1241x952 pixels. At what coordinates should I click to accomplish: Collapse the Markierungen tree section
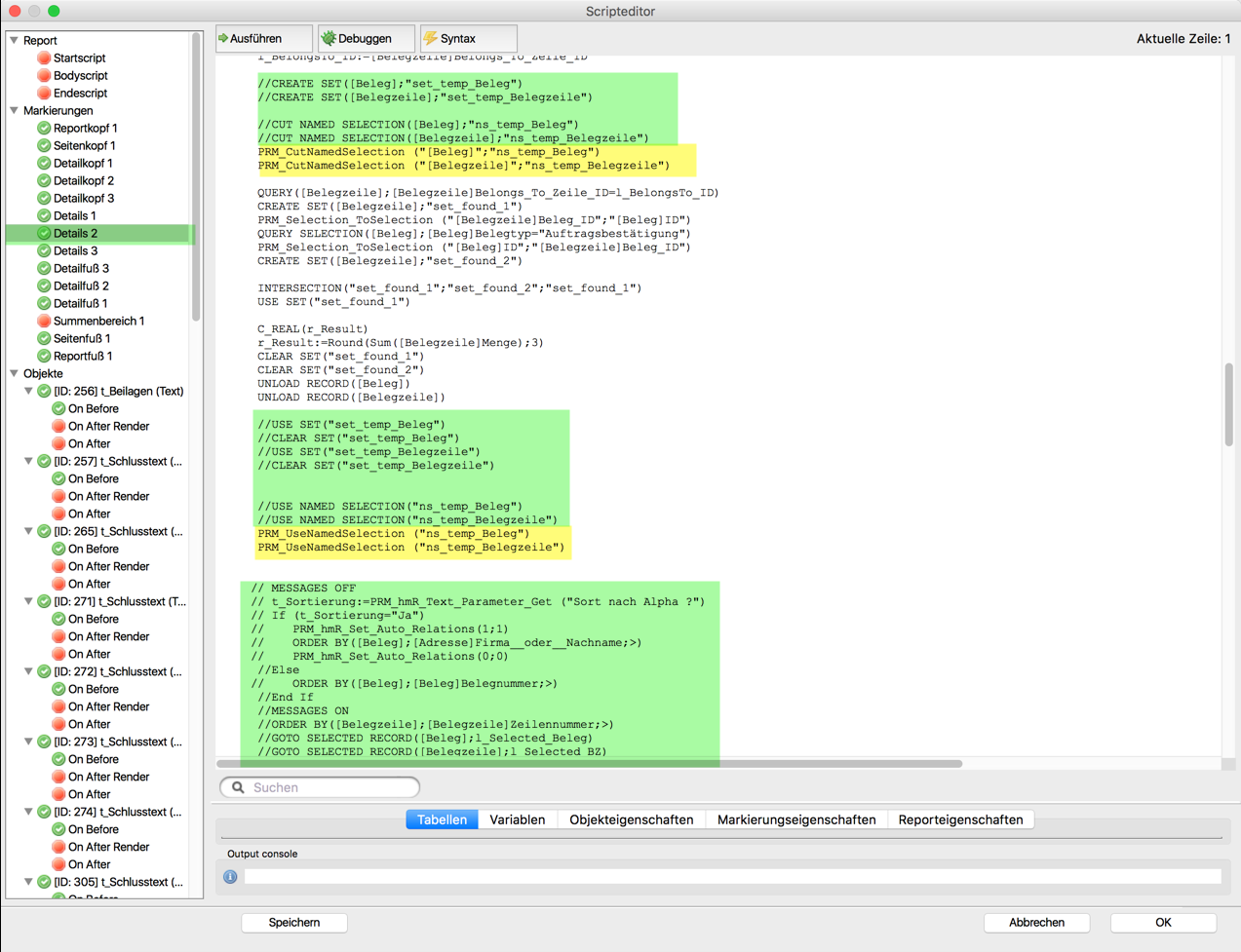(14, 111)
